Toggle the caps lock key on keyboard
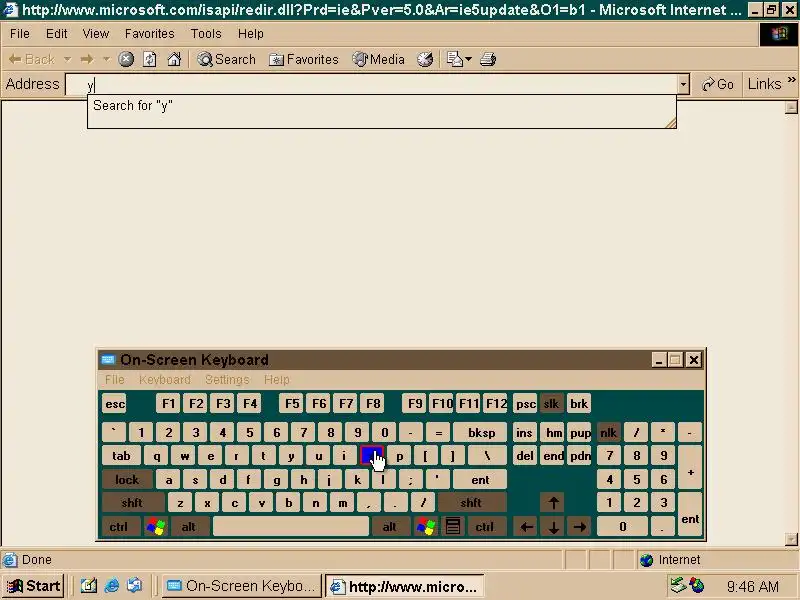 (127, 480)
